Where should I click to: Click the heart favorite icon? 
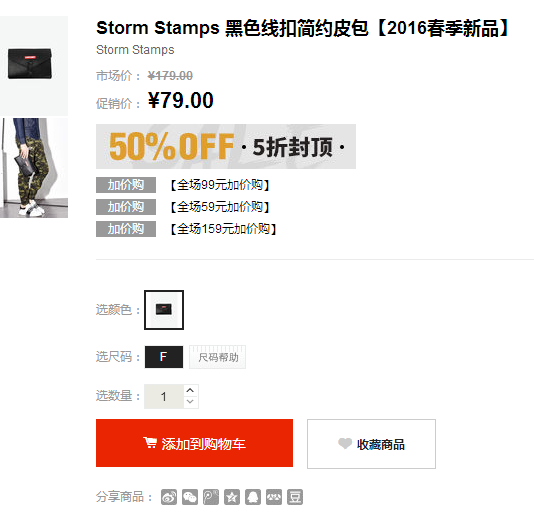pos(345,443)
